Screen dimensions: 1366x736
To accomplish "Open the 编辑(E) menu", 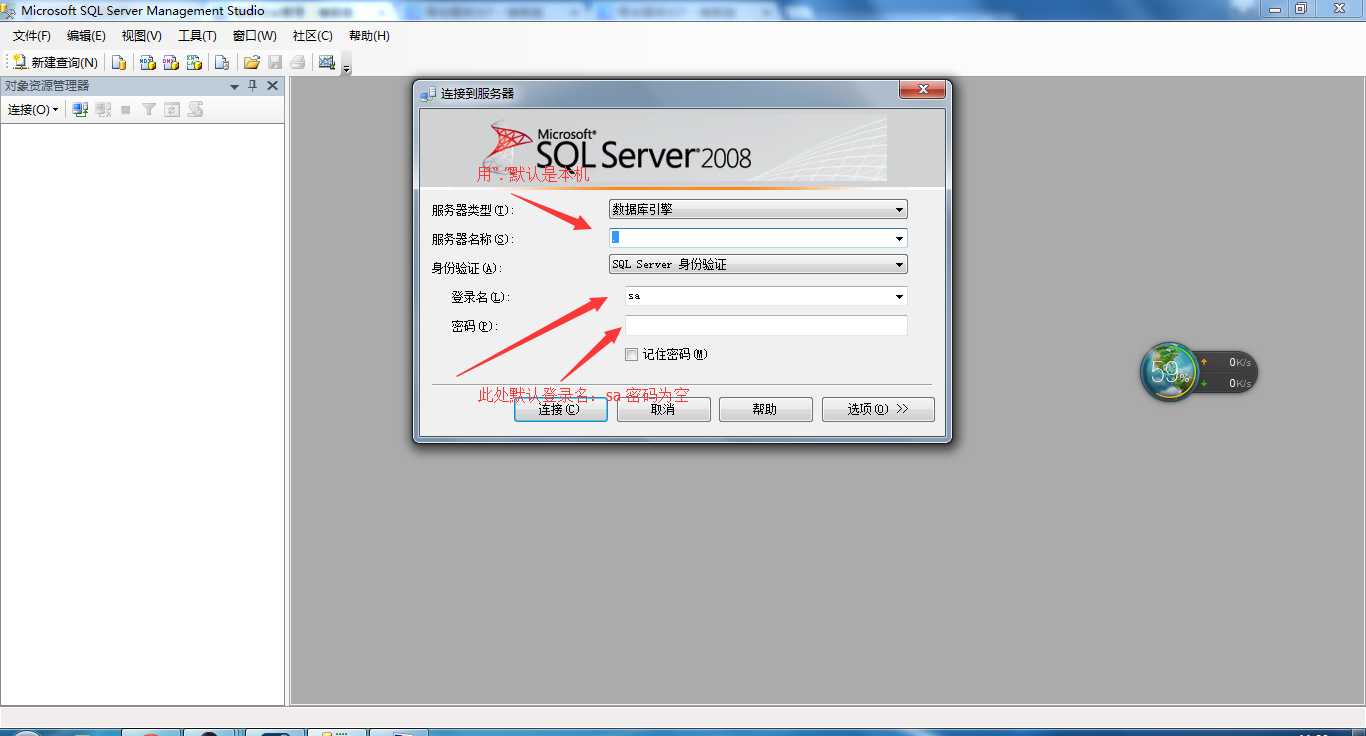I will 86,35.
